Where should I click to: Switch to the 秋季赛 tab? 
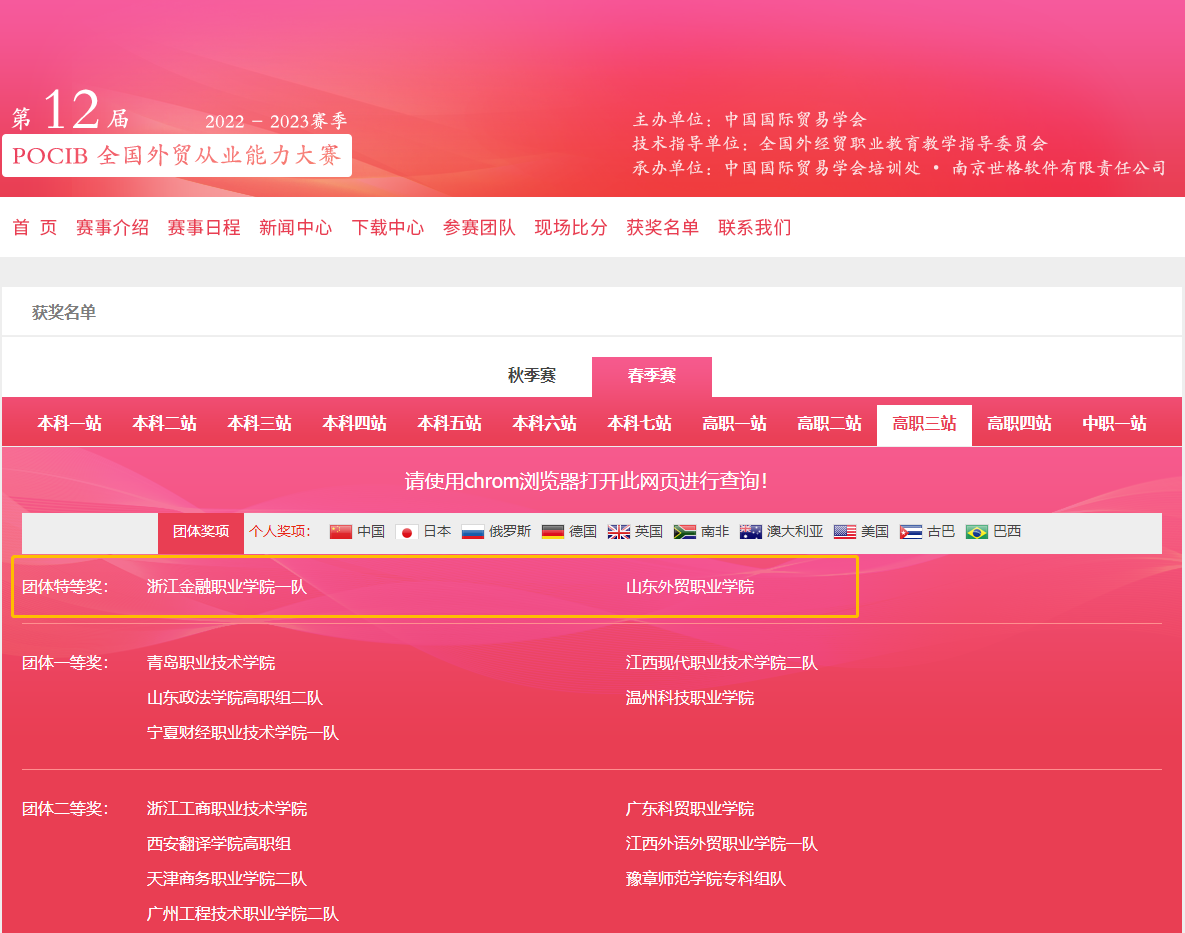(x=532, y=376)
